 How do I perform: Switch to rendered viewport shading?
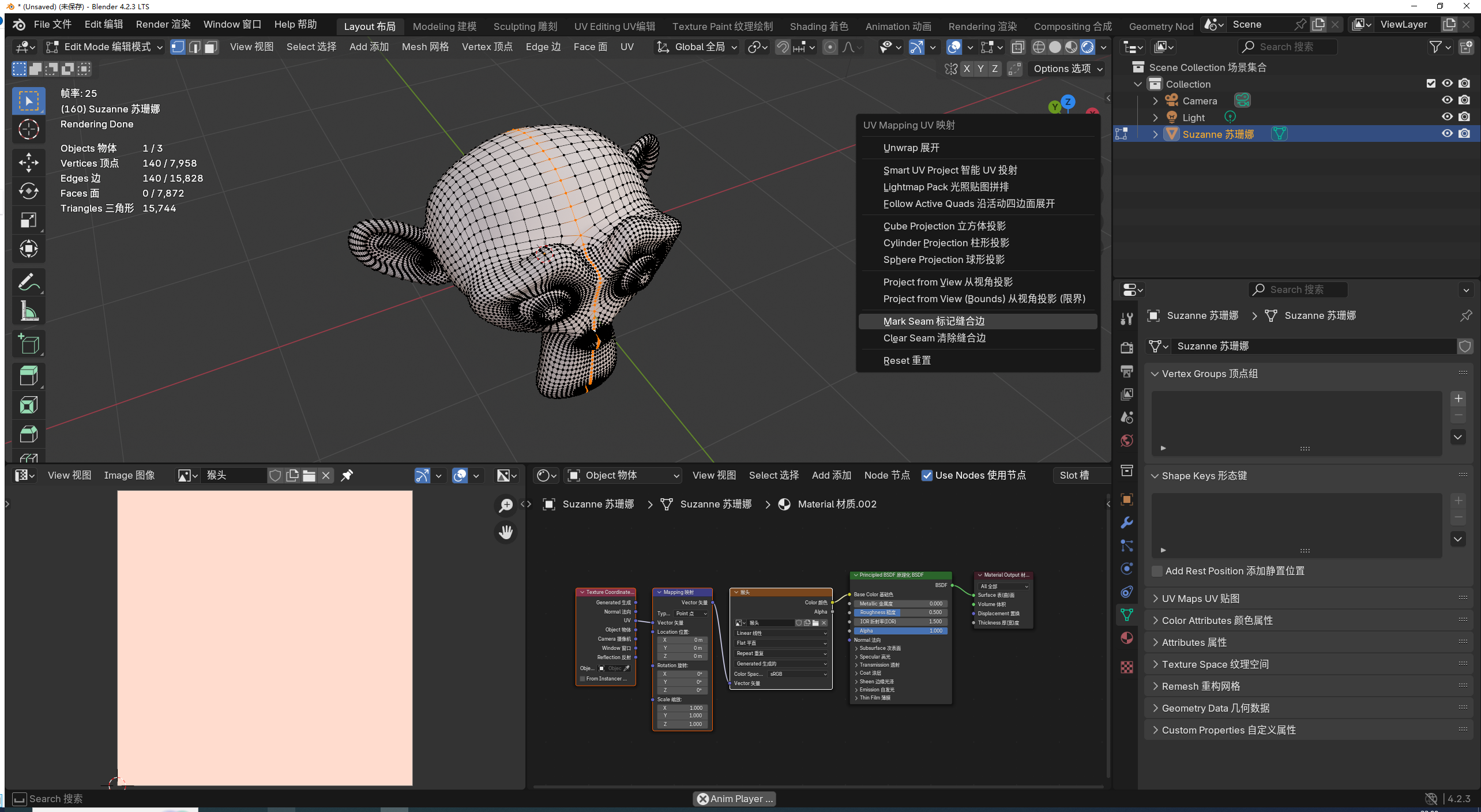pyautogui.click(x=1087, y=47)
